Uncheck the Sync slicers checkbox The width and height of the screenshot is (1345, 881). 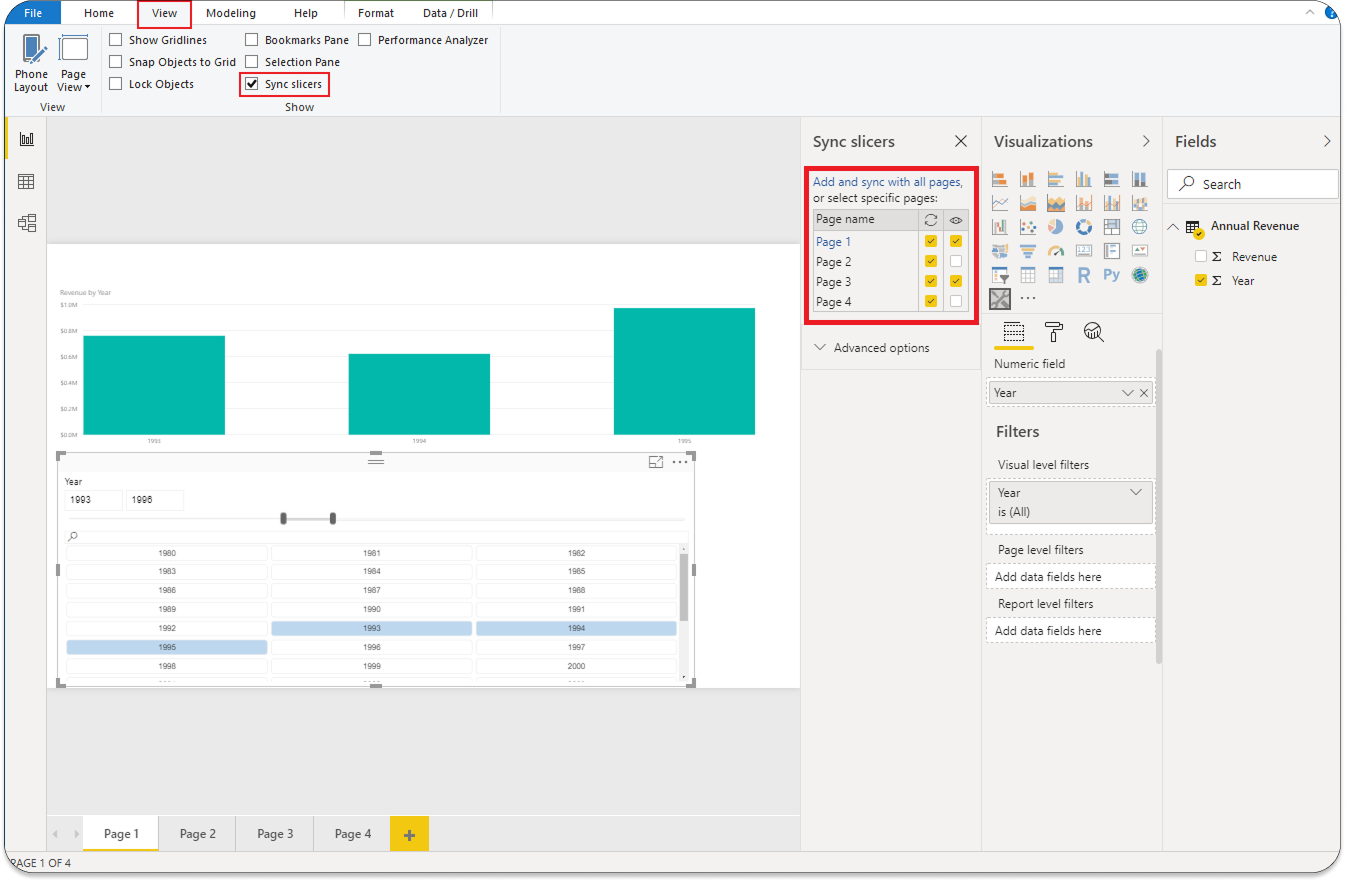(252, 84)
